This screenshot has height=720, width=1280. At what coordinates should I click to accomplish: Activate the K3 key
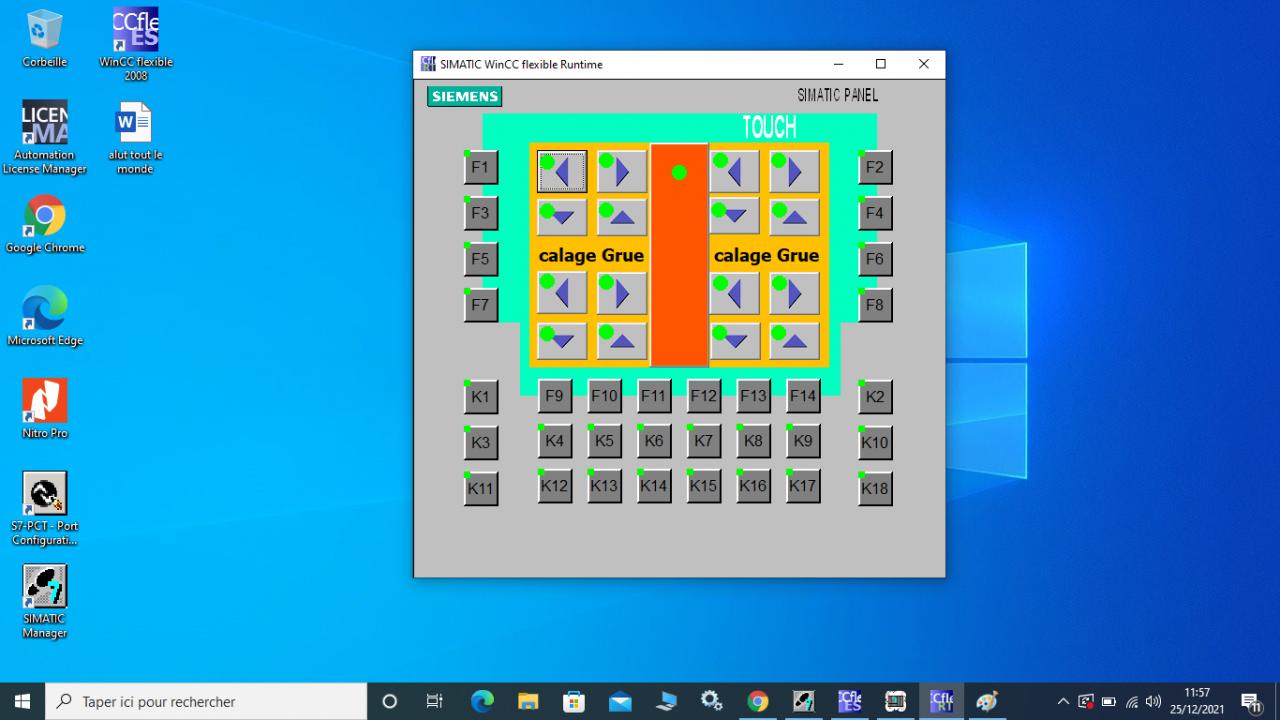(481, 443)
